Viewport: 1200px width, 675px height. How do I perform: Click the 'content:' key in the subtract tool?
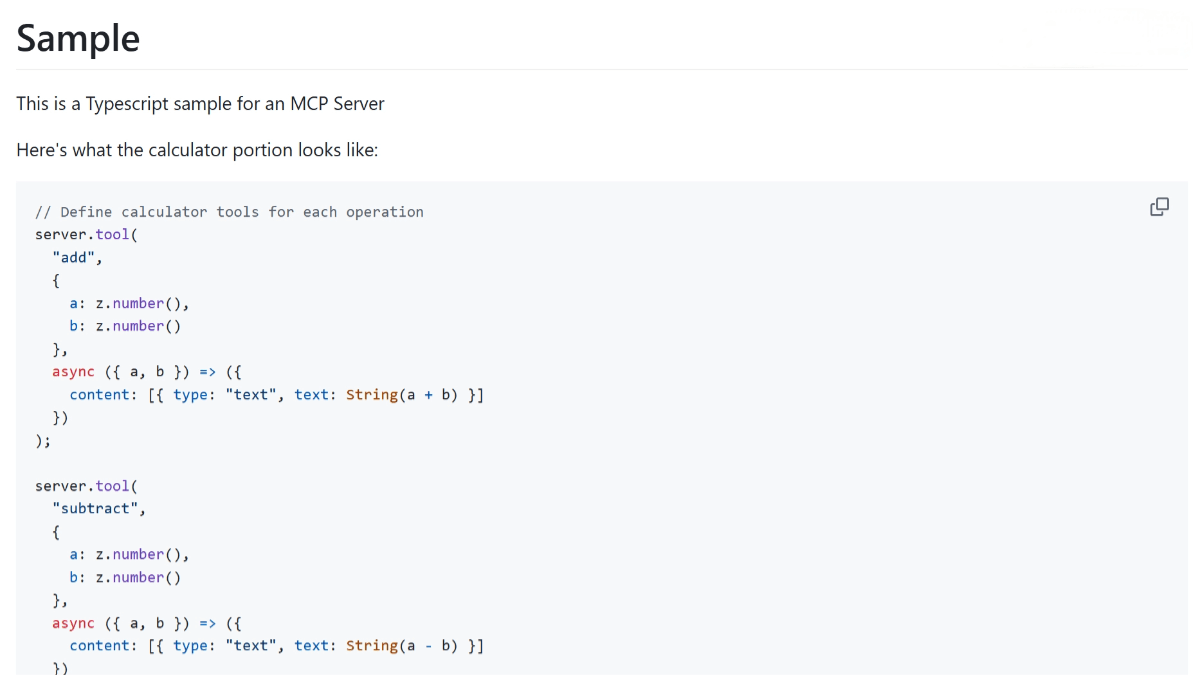pos(104,646)
